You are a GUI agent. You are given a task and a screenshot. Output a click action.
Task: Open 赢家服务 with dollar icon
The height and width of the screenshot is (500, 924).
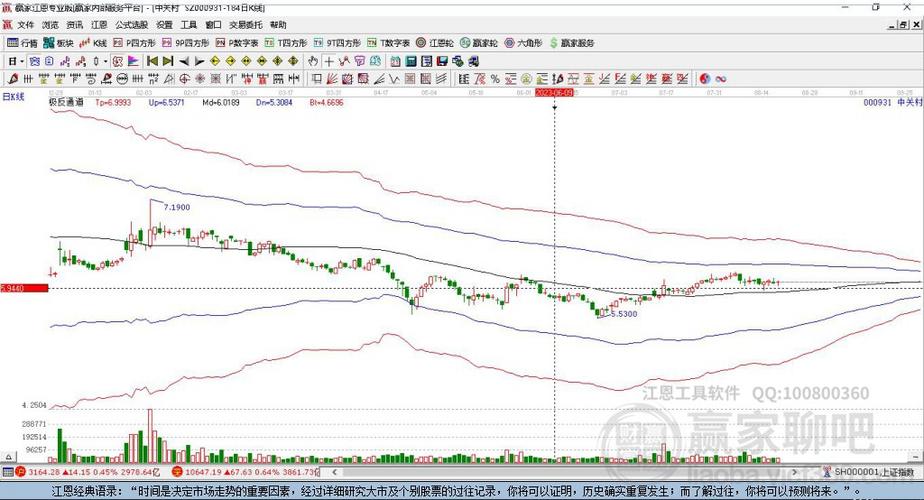coord(572,43)
